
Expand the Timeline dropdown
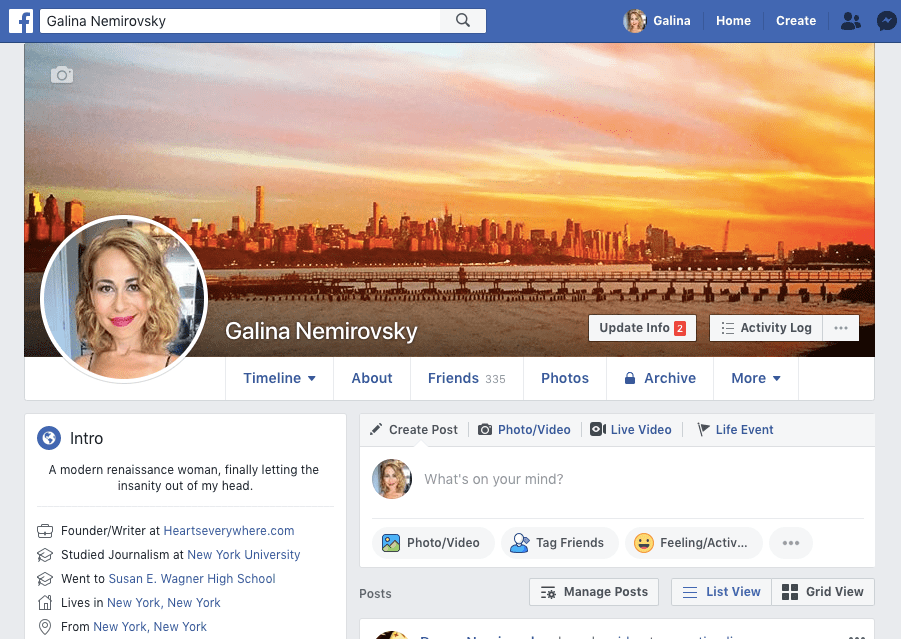click(x=280, y=378)
